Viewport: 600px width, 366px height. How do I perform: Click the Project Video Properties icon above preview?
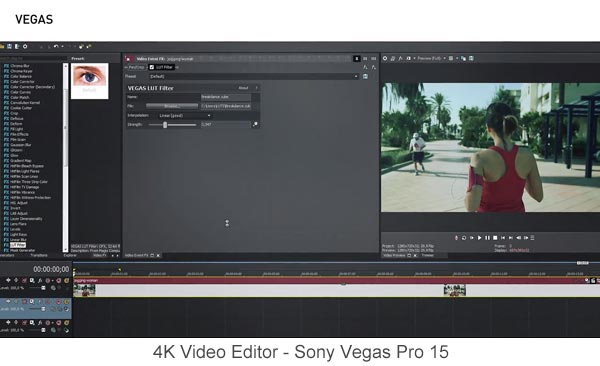385,58
